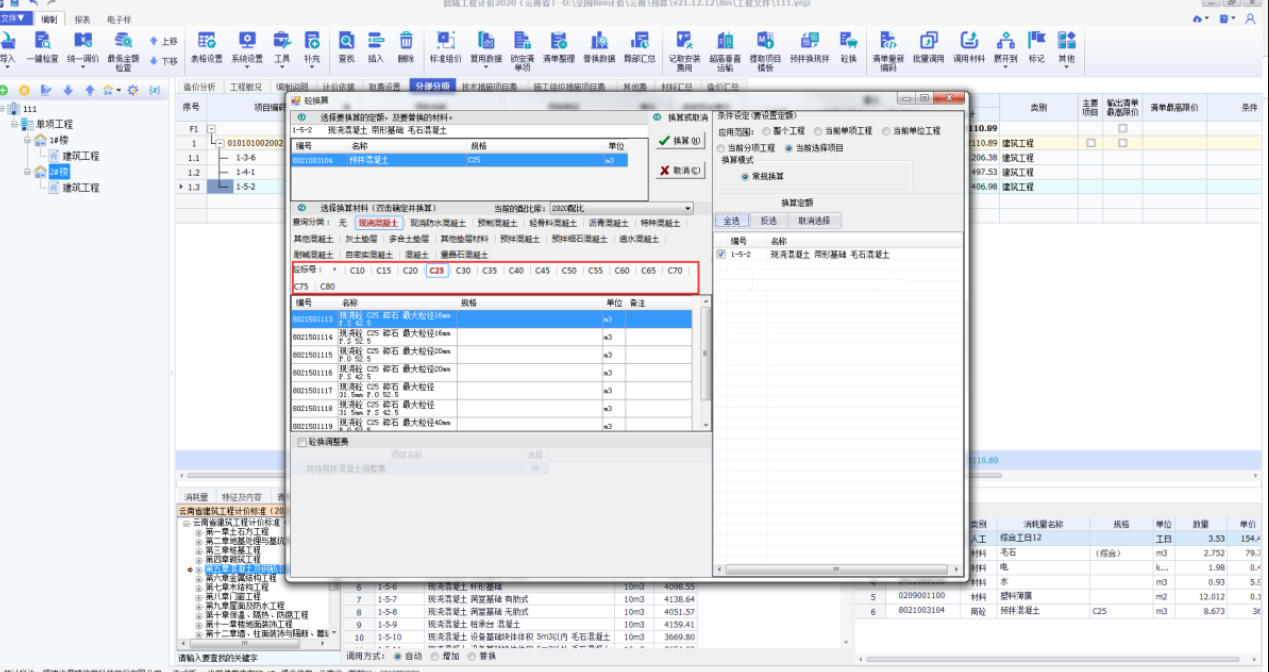The width and height of the screenshot is (1269, 672).
Task: Click the 删除 trash icon
Action: click(x=406, y=47)
